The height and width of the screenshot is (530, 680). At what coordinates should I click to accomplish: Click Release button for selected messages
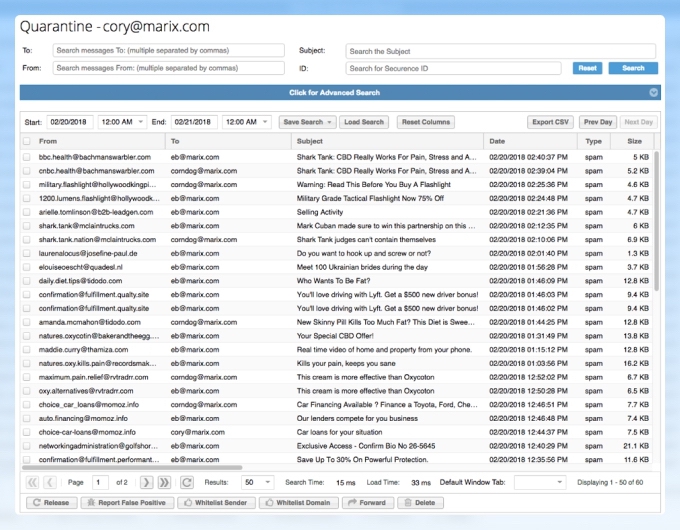point(52,503)
